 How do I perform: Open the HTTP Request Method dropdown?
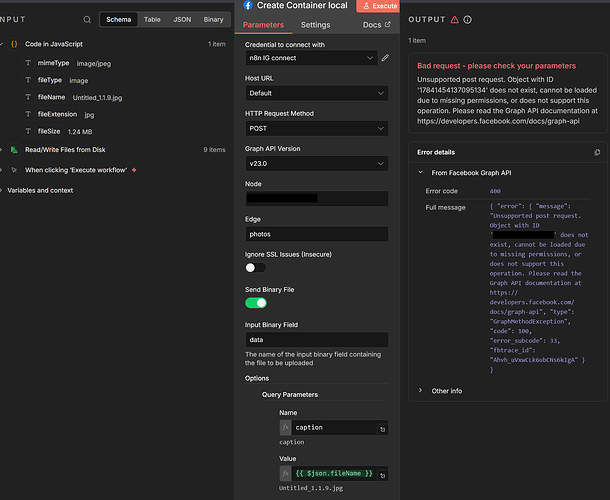coord(316,128)
